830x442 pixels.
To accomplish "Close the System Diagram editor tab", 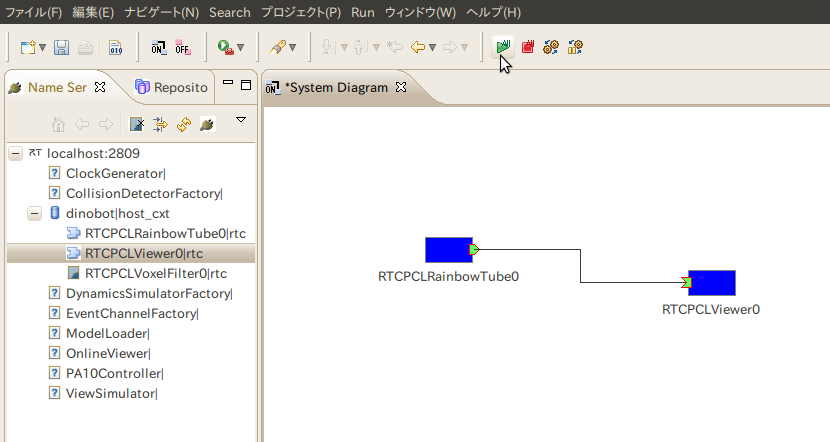I will pyautogui.click(x=401, y=87).
